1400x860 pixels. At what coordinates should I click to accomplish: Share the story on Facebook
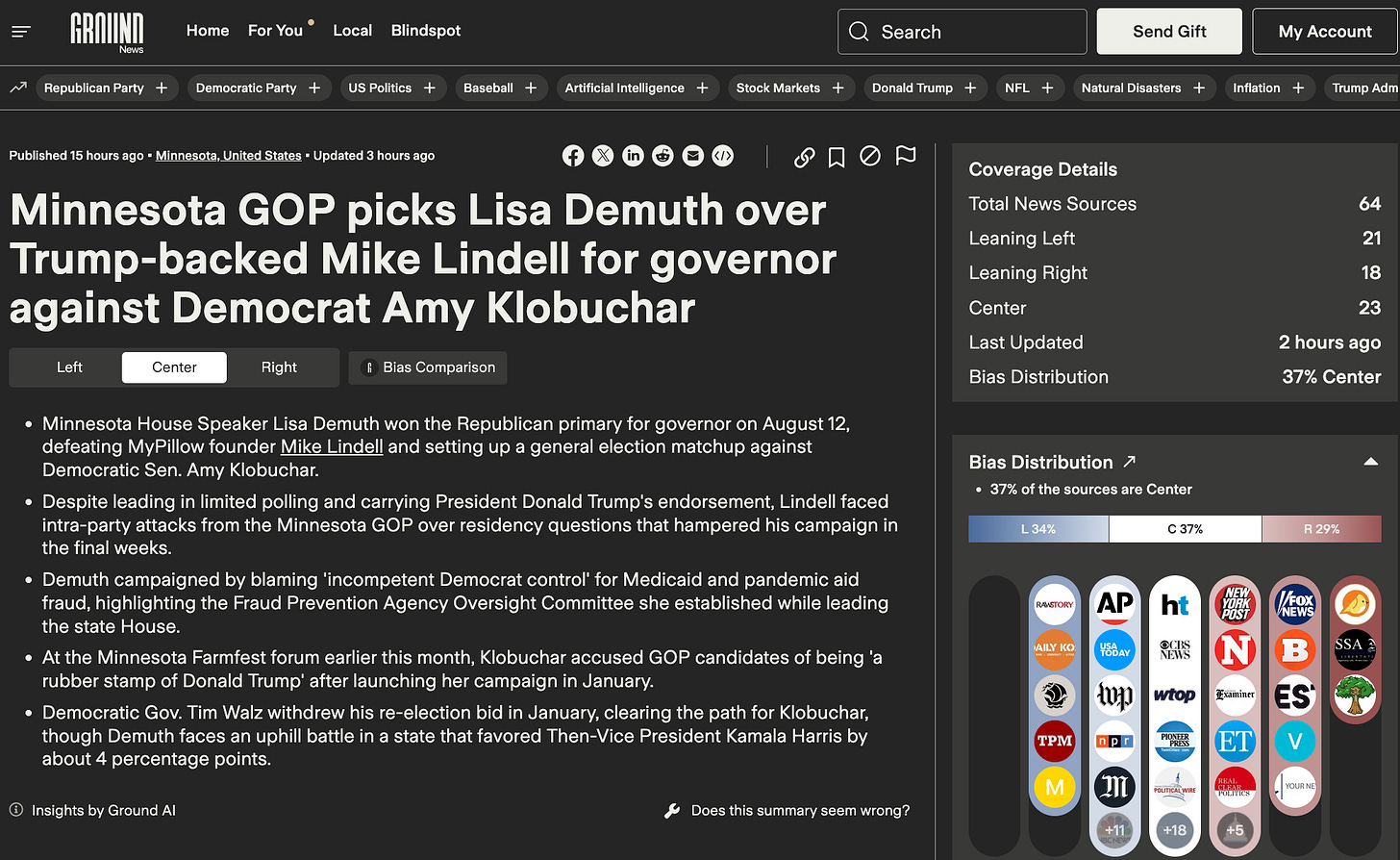(x=573, y=156)
